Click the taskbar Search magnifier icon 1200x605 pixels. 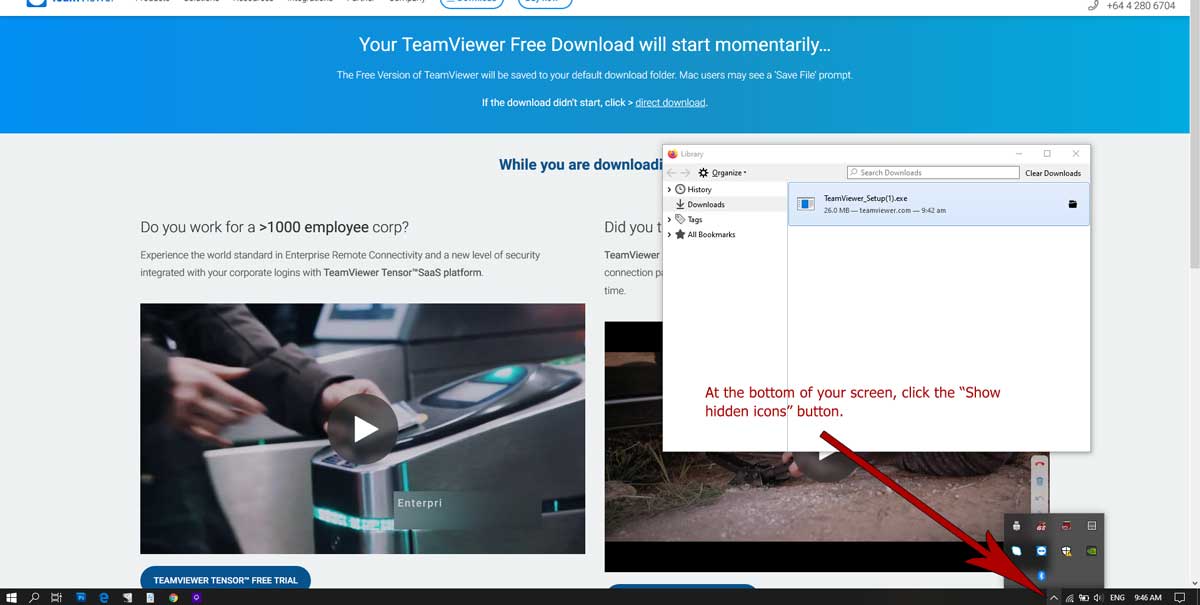pyautogui.click(x=34, y=597)
